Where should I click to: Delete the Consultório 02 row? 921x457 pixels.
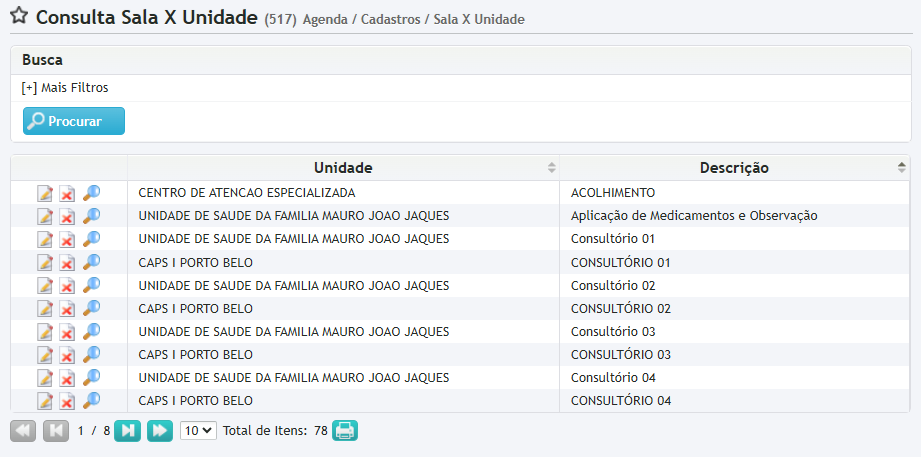point(67,286)
